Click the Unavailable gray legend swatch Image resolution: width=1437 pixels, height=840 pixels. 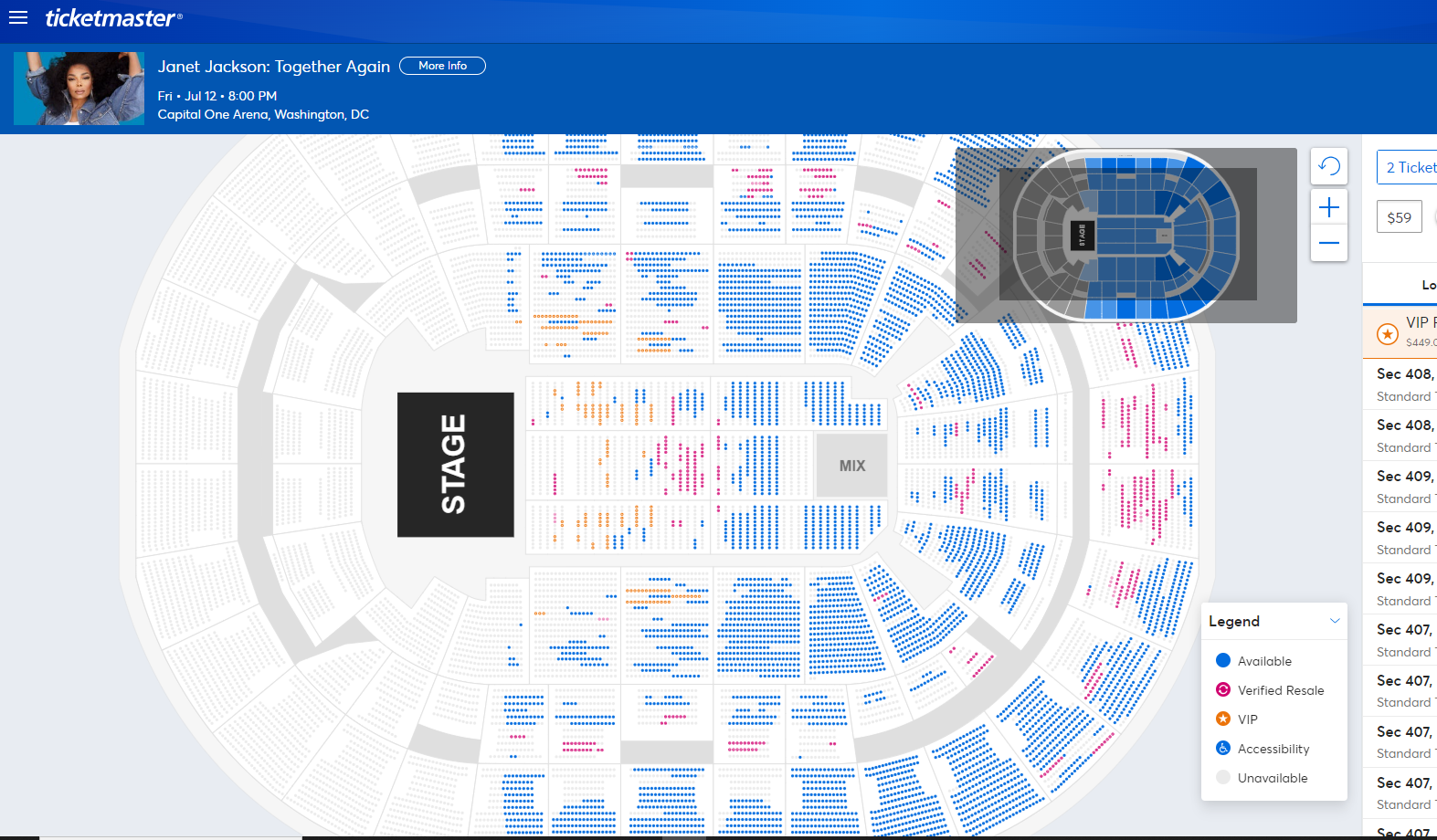click(x=1223, y=777)
